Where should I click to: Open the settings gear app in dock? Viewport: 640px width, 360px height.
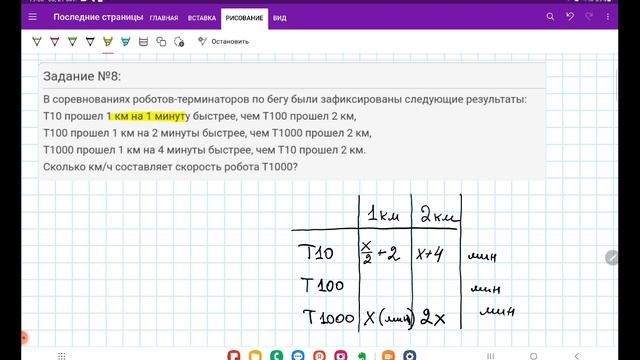point(409,356)
